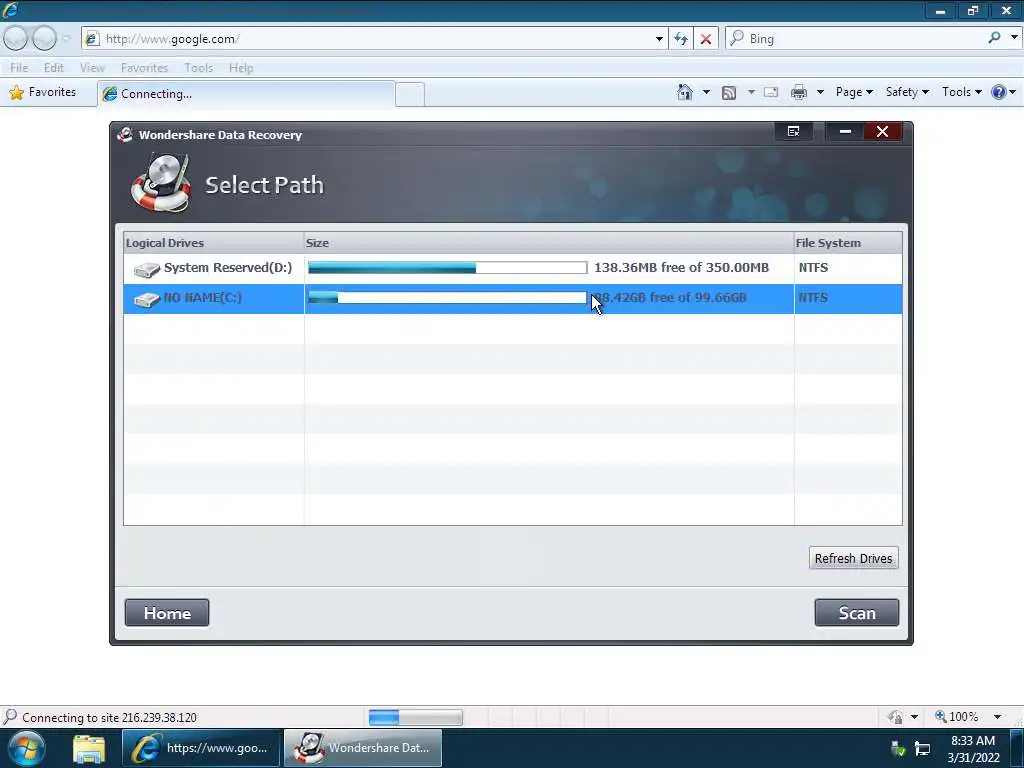Click the Read Mail icon
The height and width of the screenshot is (768, 1024).
(x=771, y=92)
